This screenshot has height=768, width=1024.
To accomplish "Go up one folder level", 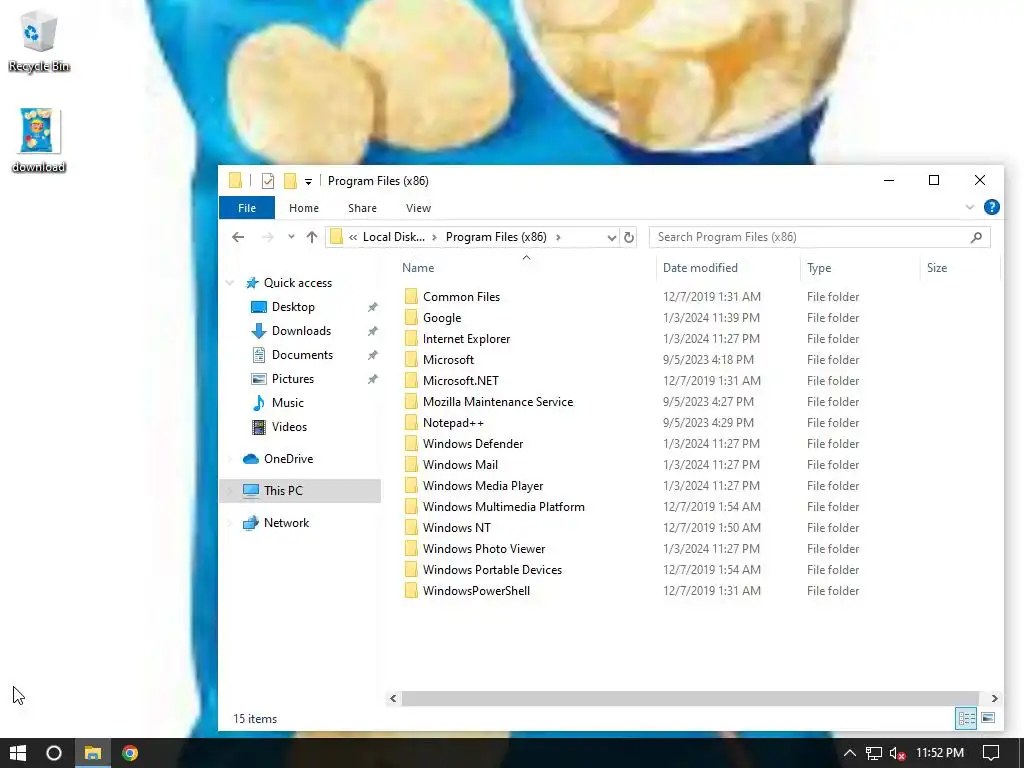I will click(312, 237).
